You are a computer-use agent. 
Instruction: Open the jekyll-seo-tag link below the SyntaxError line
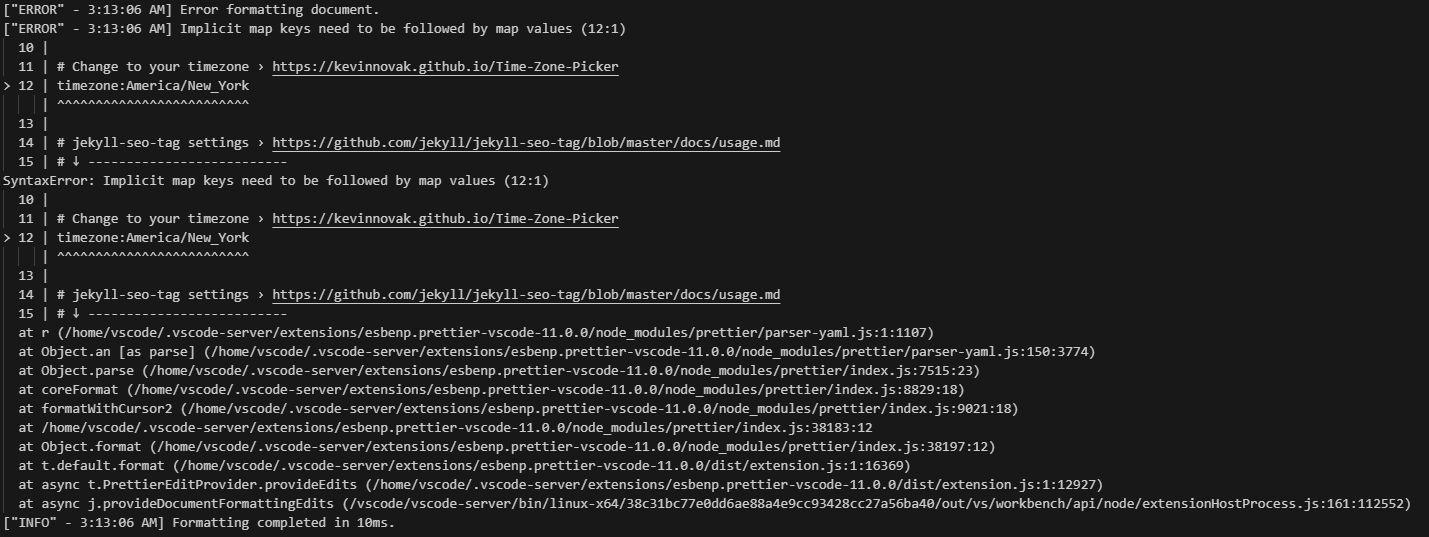coord(526,295)
